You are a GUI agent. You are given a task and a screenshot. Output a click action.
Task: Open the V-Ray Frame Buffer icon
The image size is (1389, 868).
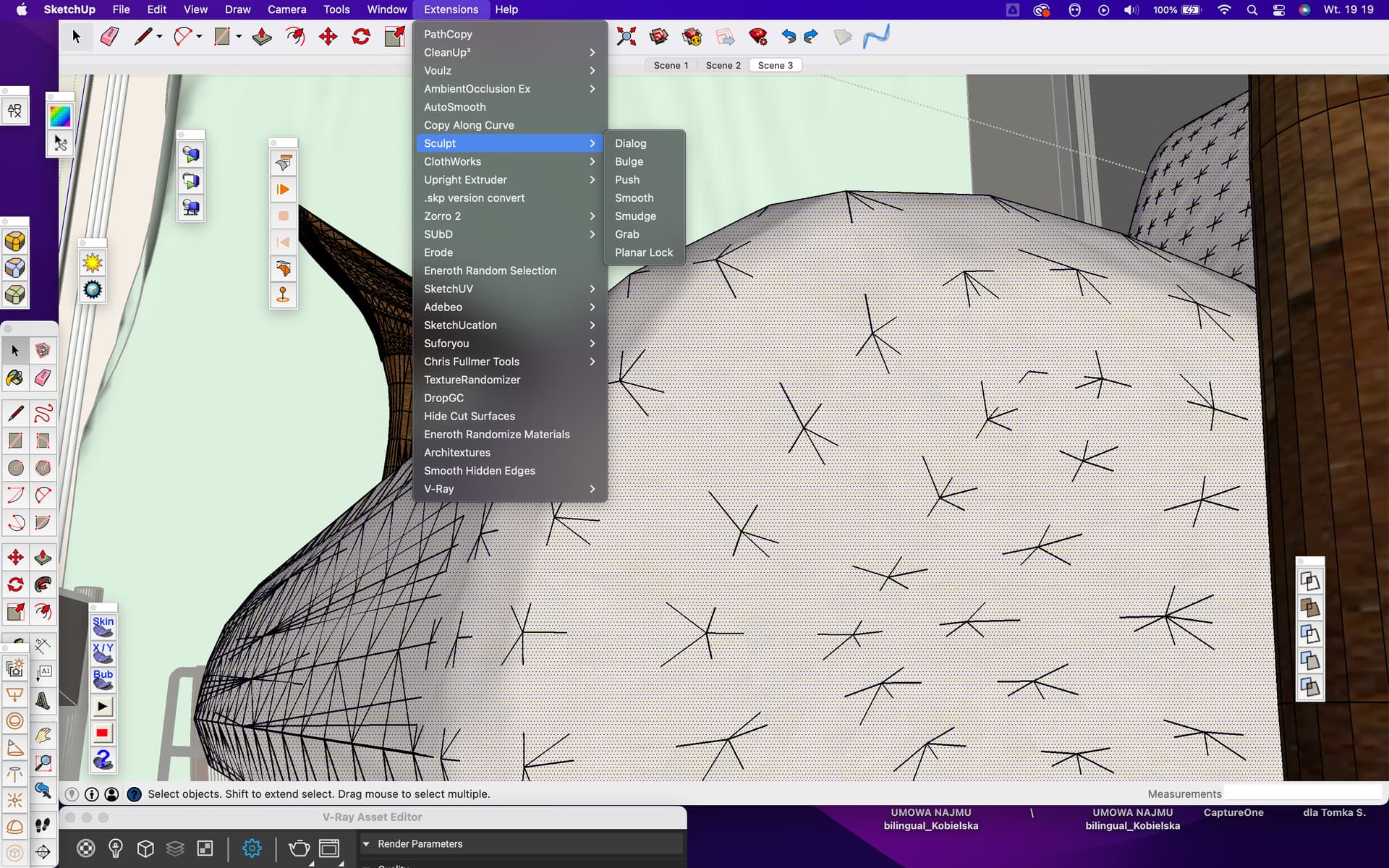coord(330,848)
